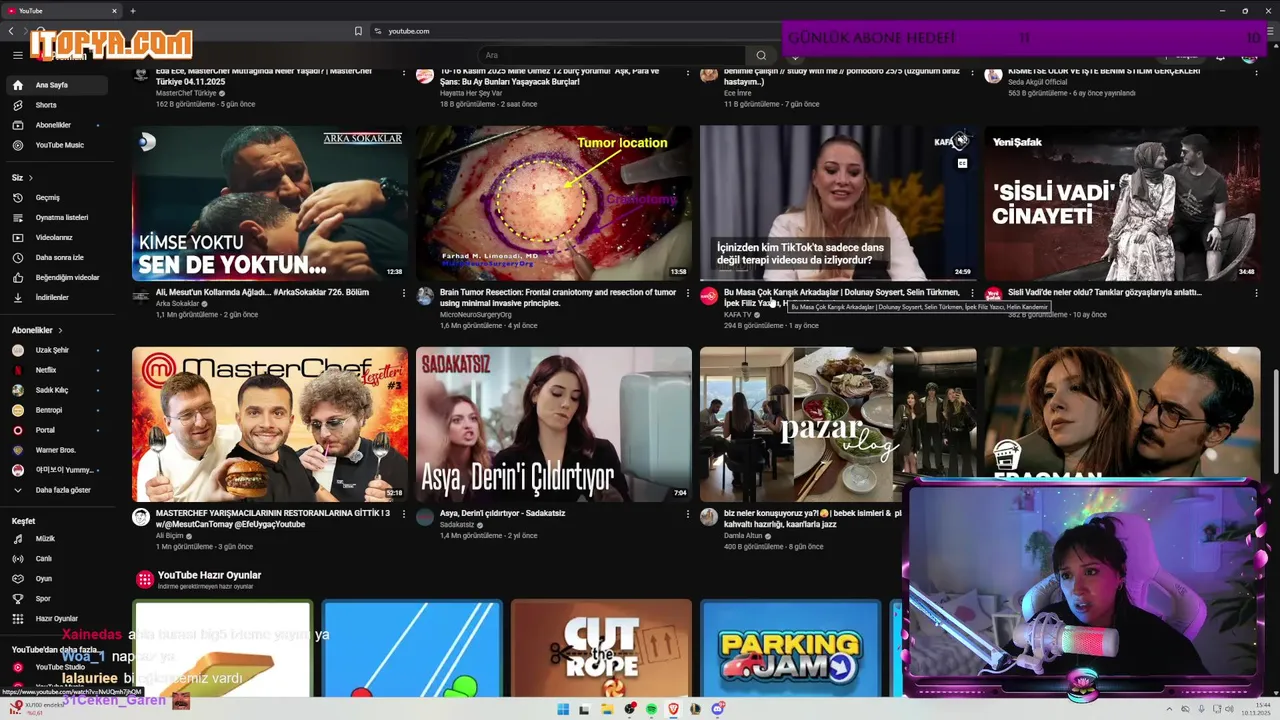The image size is (1280, 720).
Task: Open Warner Bros. channel subscription
Action: [56, 450]
